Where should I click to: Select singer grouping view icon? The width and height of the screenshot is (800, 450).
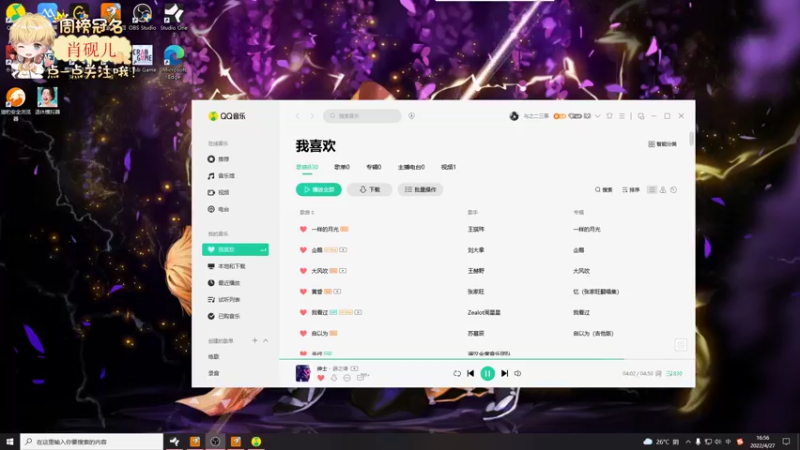pos(663,190)
